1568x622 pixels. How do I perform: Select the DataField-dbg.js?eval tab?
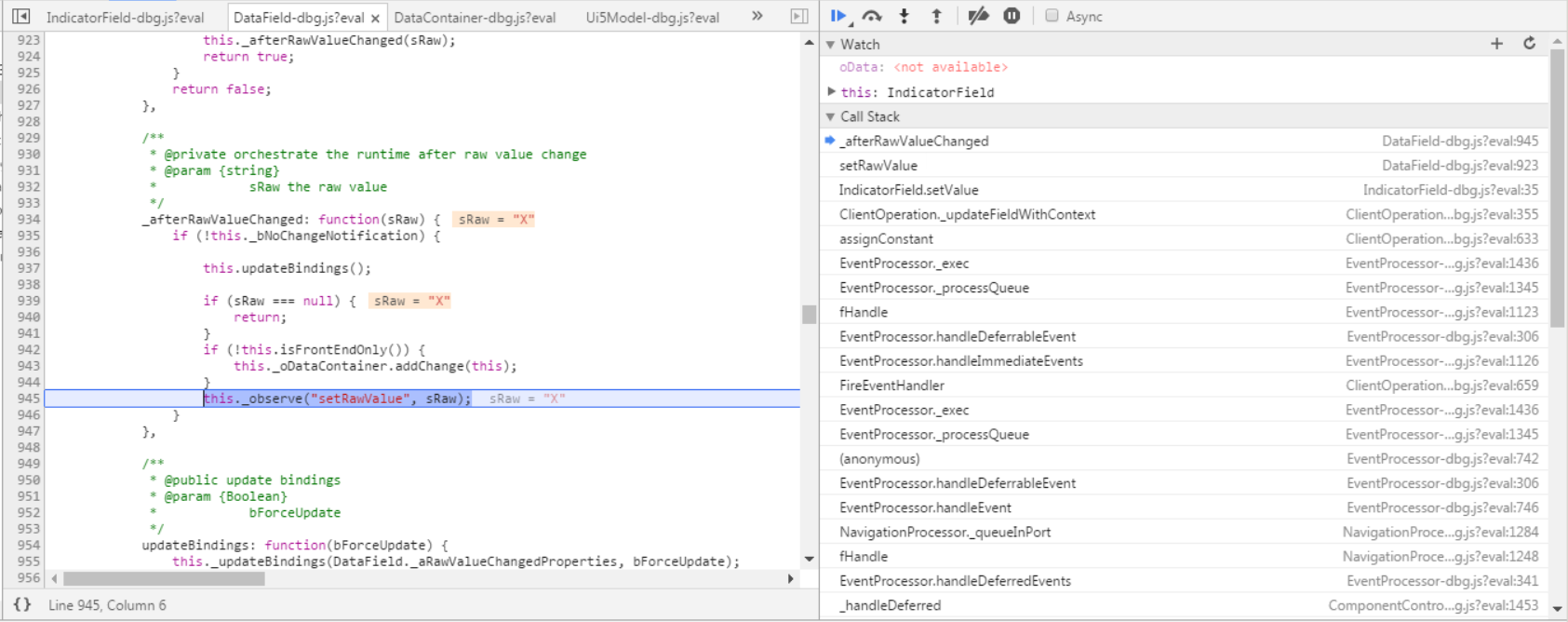(298, 18)
